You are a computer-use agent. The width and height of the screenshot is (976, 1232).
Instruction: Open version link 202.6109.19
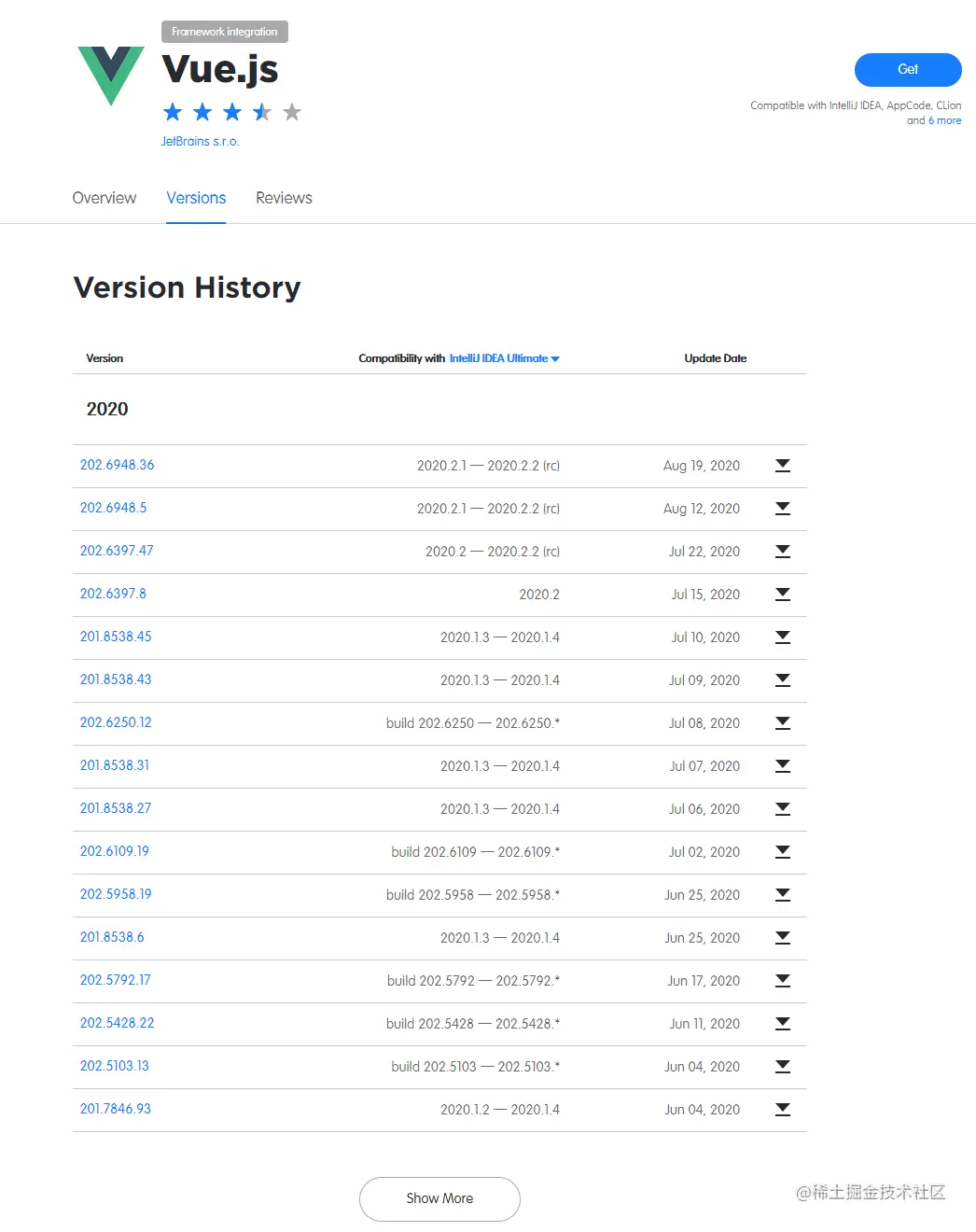click(x=115, y=851)
